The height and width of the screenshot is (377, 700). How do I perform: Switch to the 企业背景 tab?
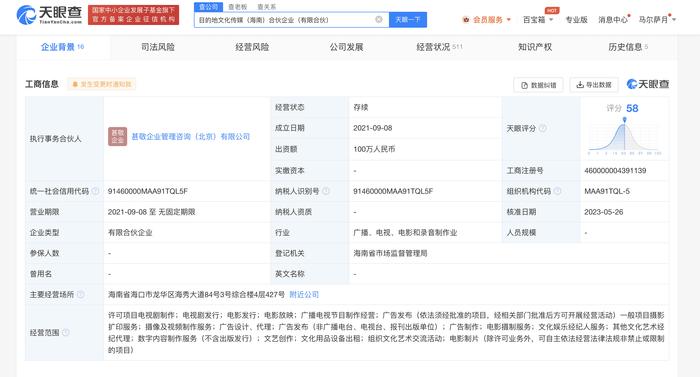pos(62,47)
